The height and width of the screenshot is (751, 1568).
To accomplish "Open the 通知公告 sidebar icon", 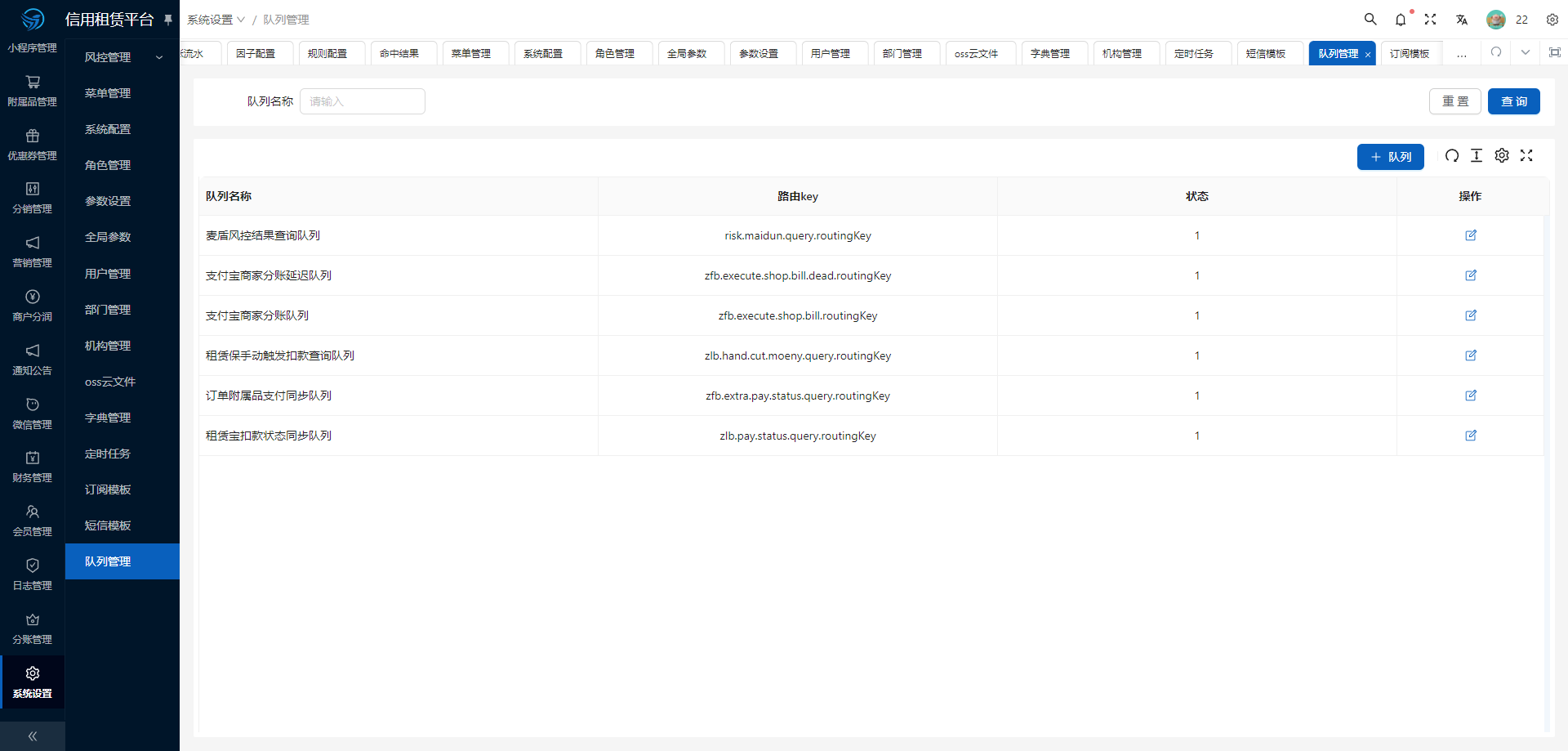I will [x=33, y=351].
